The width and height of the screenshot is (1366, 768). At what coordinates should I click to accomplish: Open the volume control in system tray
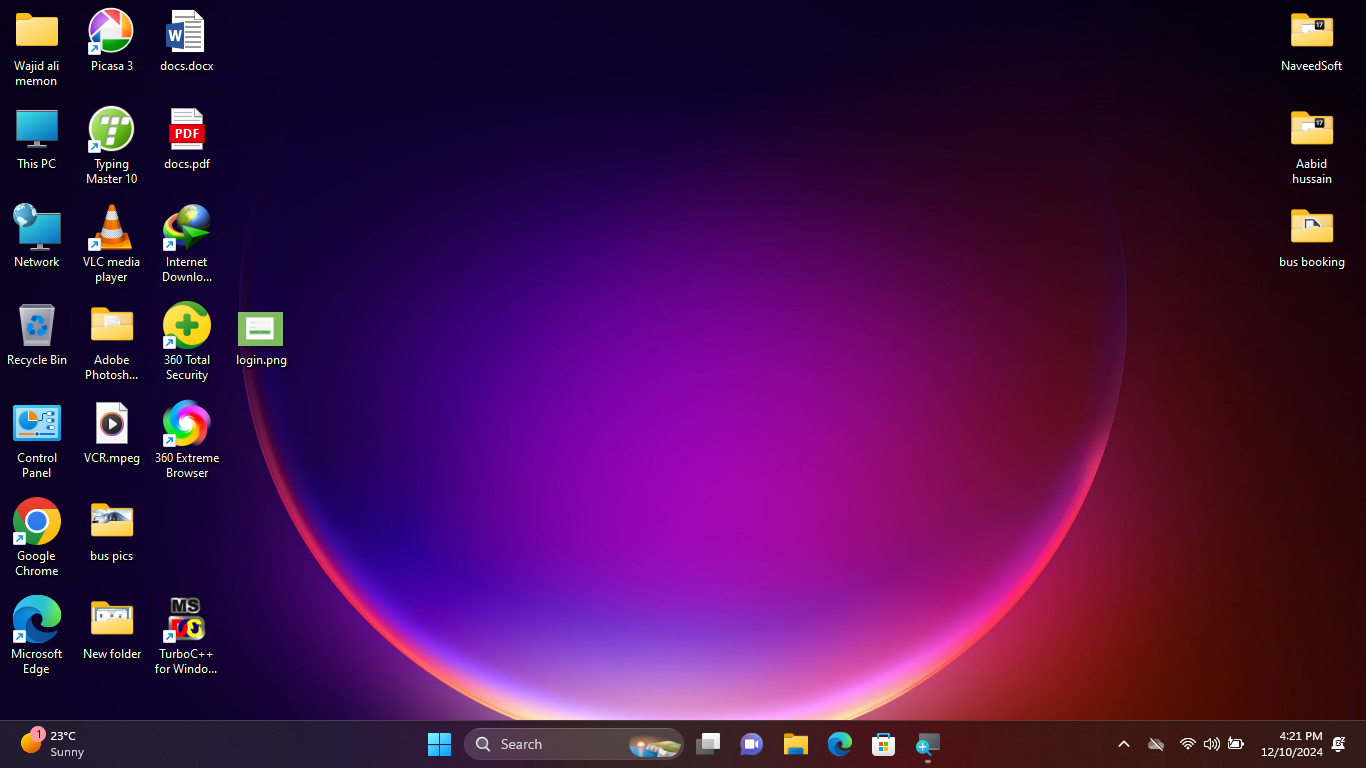point(1211,744)
